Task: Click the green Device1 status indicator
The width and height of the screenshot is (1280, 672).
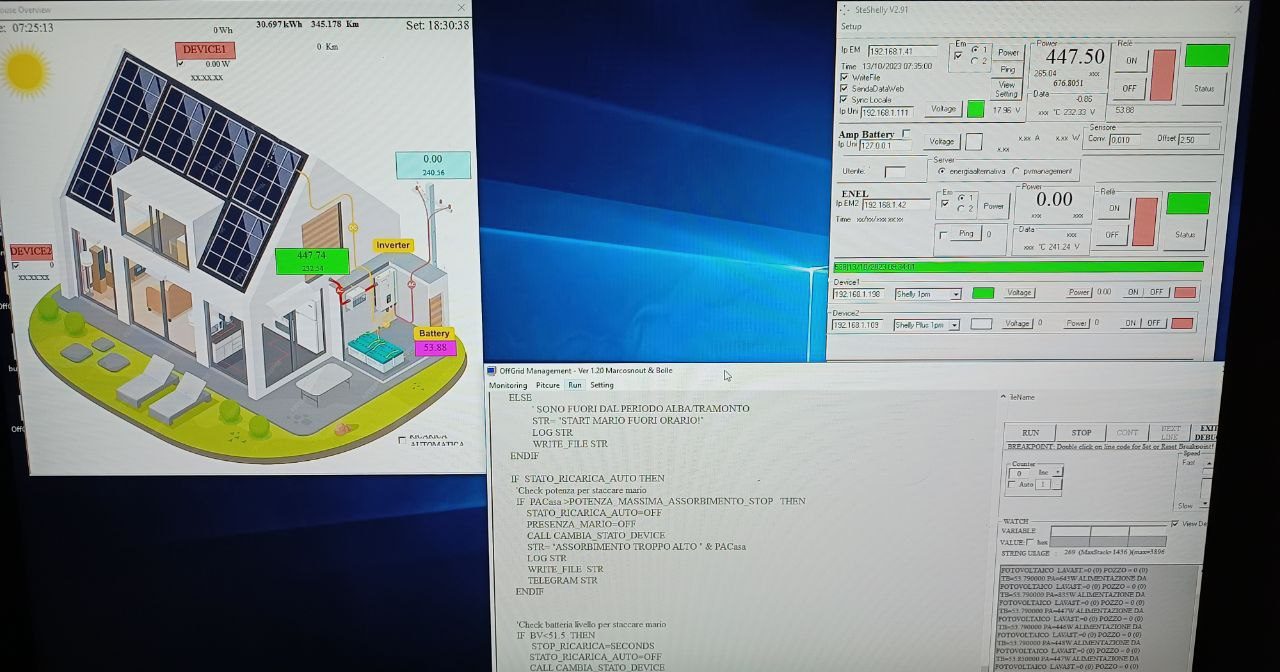Action: [983, 293]
